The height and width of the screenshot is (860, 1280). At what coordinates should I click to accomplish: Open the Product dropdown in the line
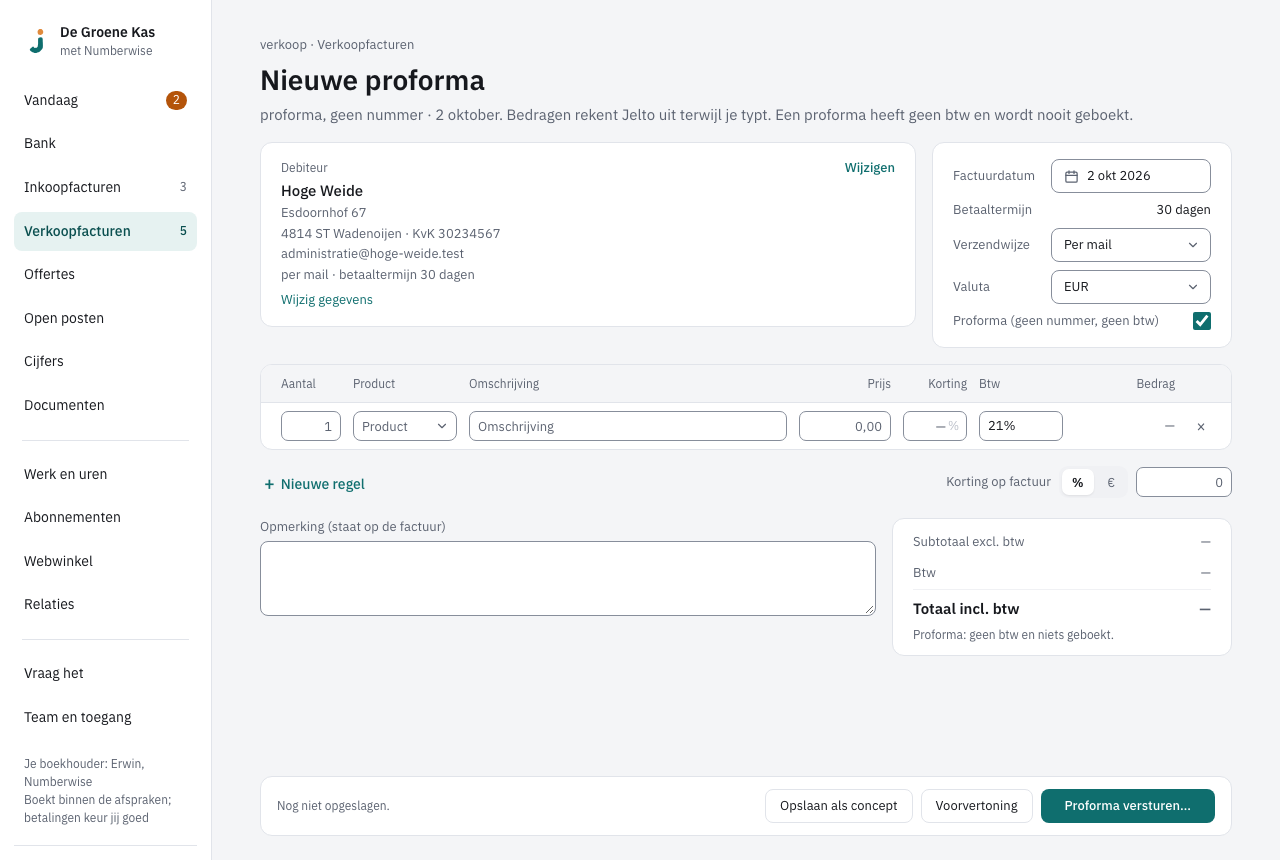click(405, 426)
